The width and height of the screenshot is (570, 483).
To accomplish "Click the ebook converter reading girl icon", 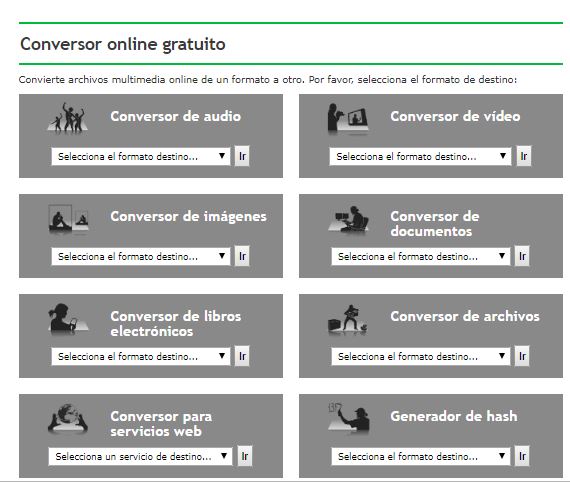I will 68,319.
